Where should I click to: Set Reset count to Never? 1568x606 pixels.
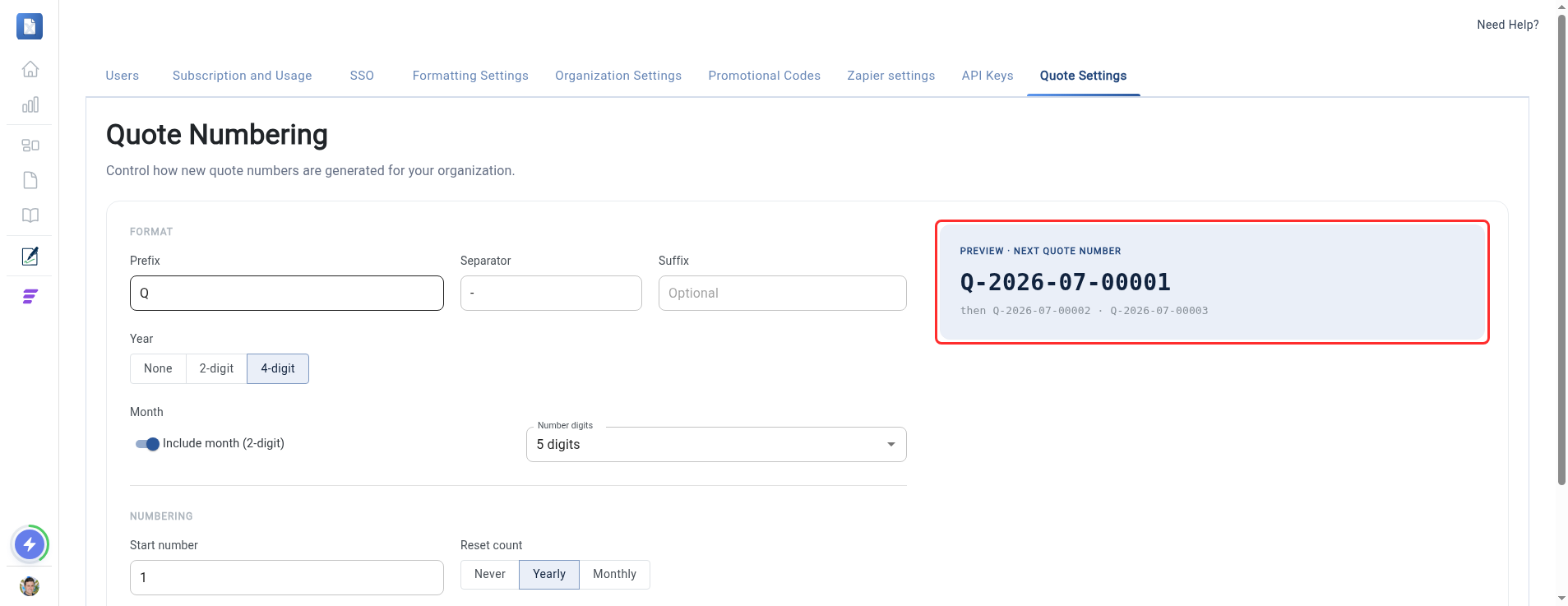(x=490, y=574)
